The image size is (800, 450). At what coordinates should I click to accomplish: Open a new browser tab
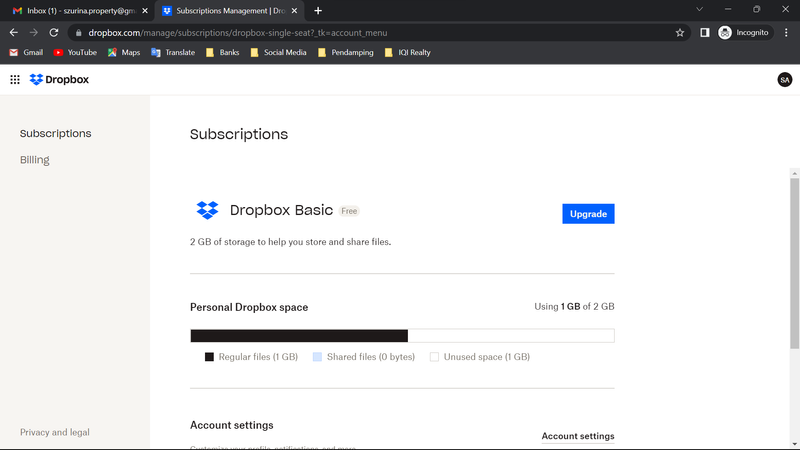pos(318,11)
